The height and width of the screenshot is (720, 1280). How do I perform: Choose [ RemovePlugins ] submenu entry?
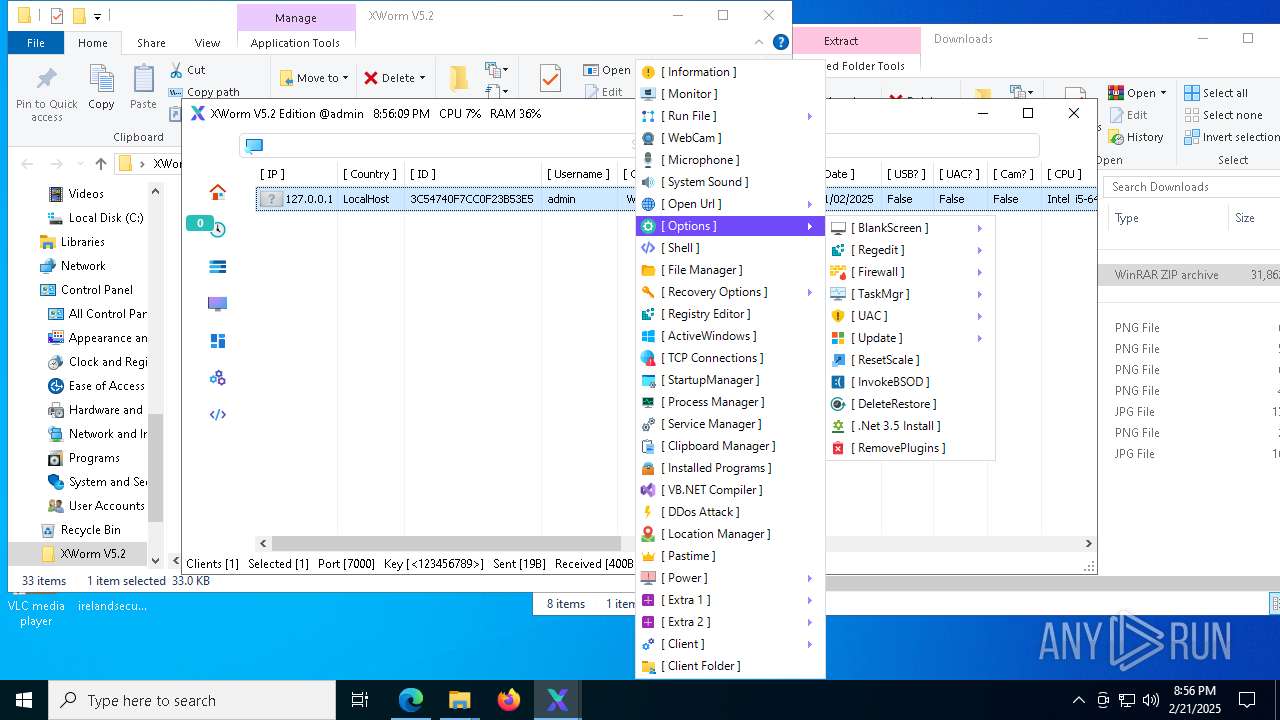coord(910,448)
